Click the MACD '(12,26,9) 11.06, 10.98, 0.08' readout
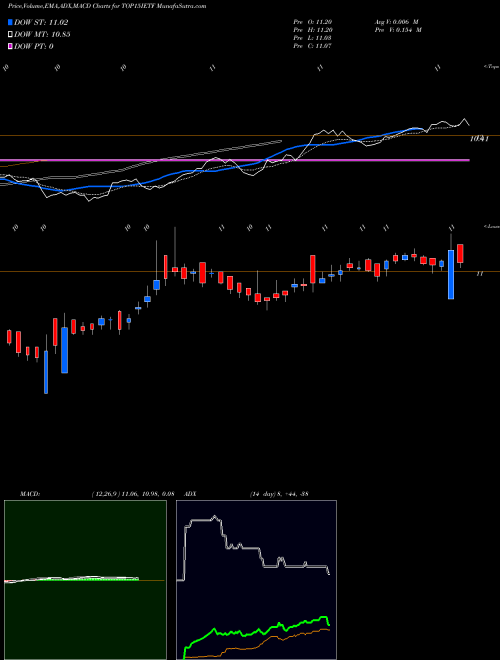Image resolution: width=500 pixels, height=660 pixels. click(133, 494)
